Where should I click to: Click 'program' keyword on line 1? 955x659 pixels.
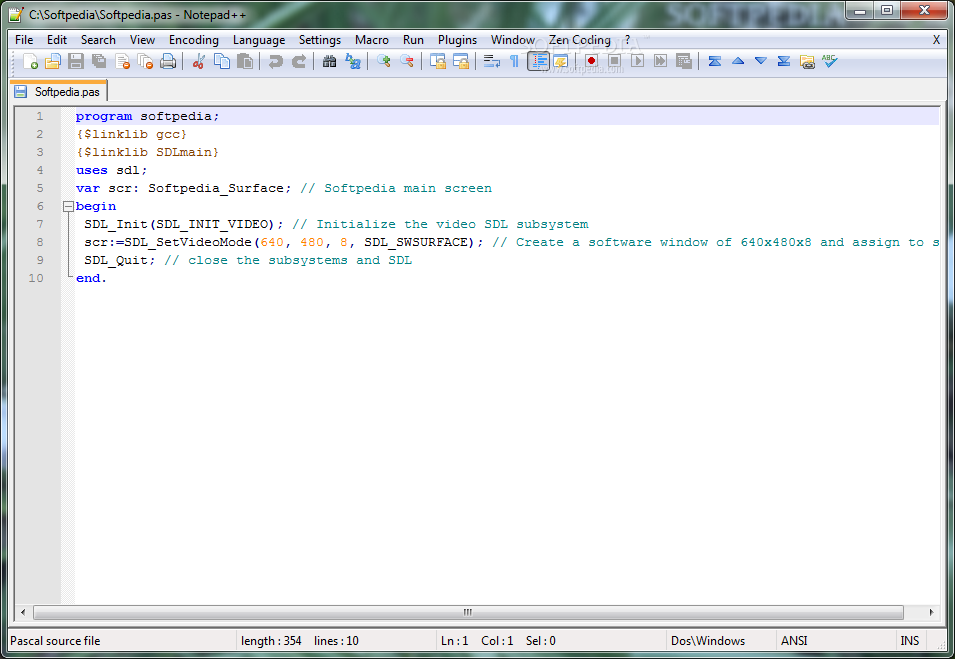tap(104, 116)
